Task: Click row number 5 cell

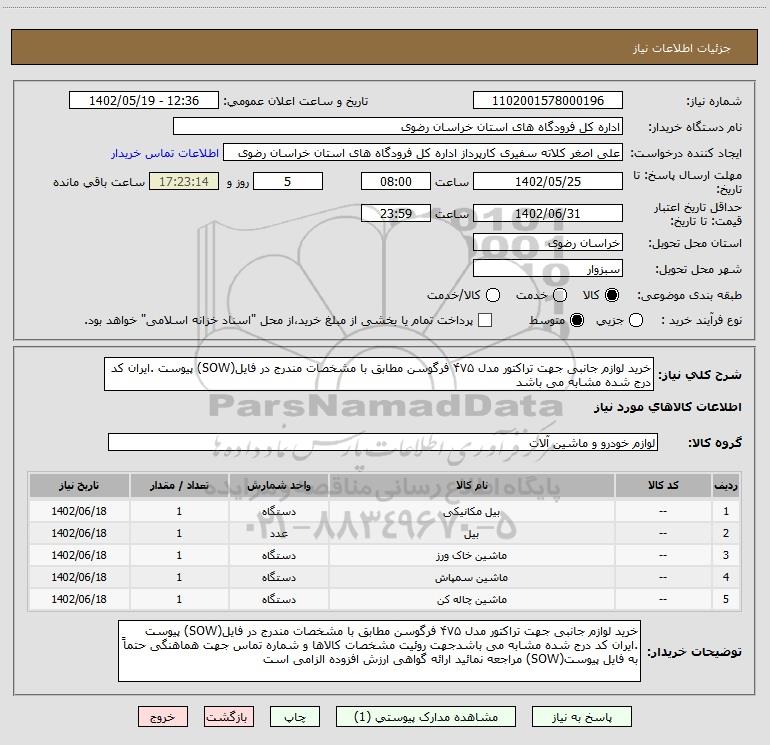Action: tap(726, 599)
